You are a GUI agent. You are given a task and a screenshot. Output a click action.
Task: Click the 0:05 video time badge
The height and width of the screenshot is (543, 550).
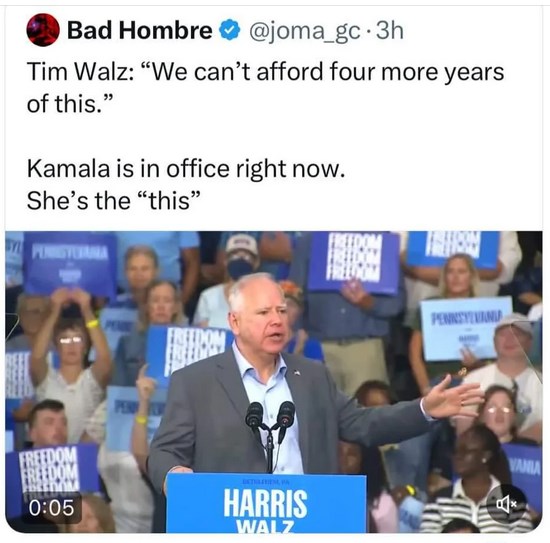point(52,508)
